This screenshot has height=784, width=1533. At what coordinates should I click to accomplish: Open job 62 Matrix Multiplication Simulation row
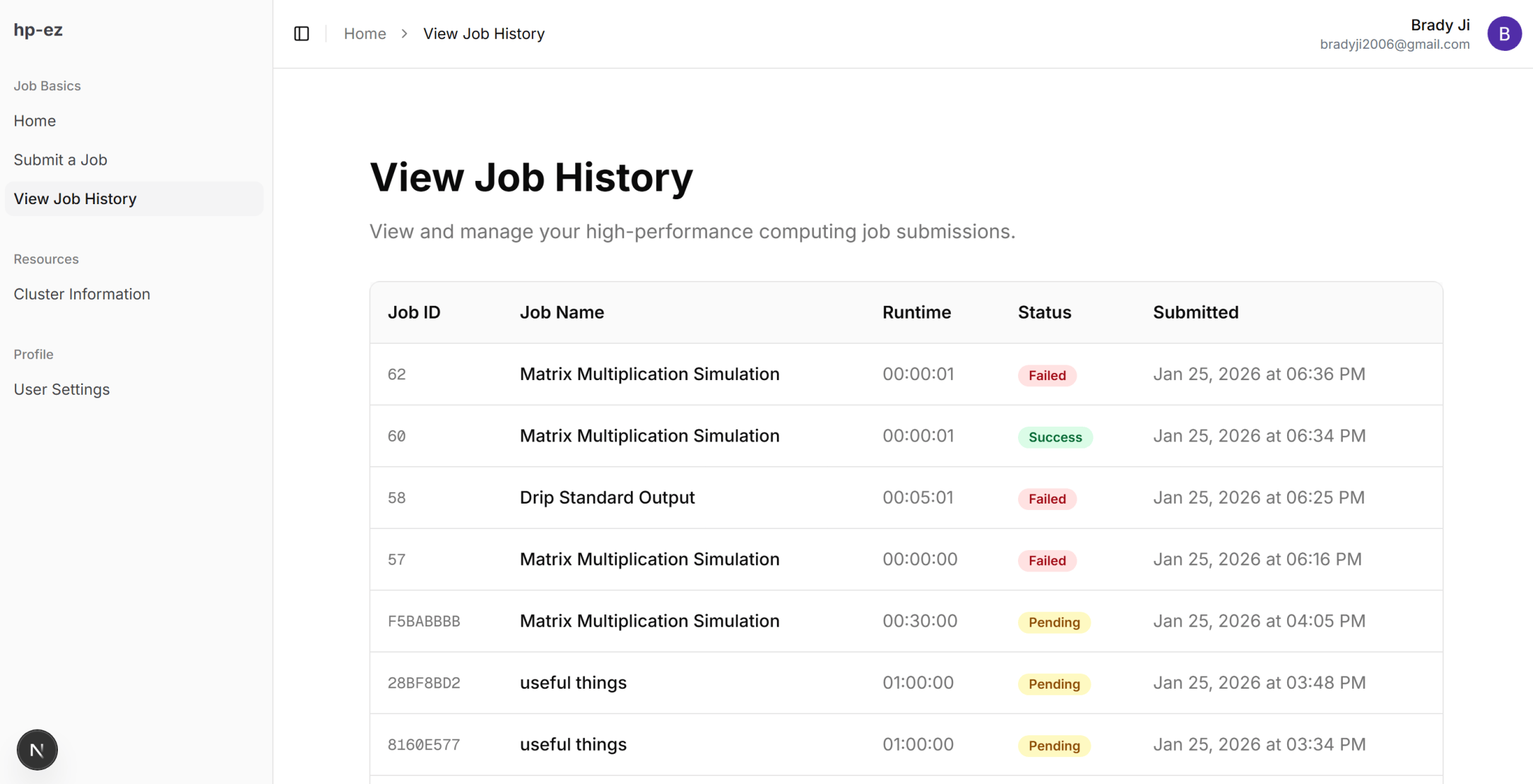pos(649,374)
